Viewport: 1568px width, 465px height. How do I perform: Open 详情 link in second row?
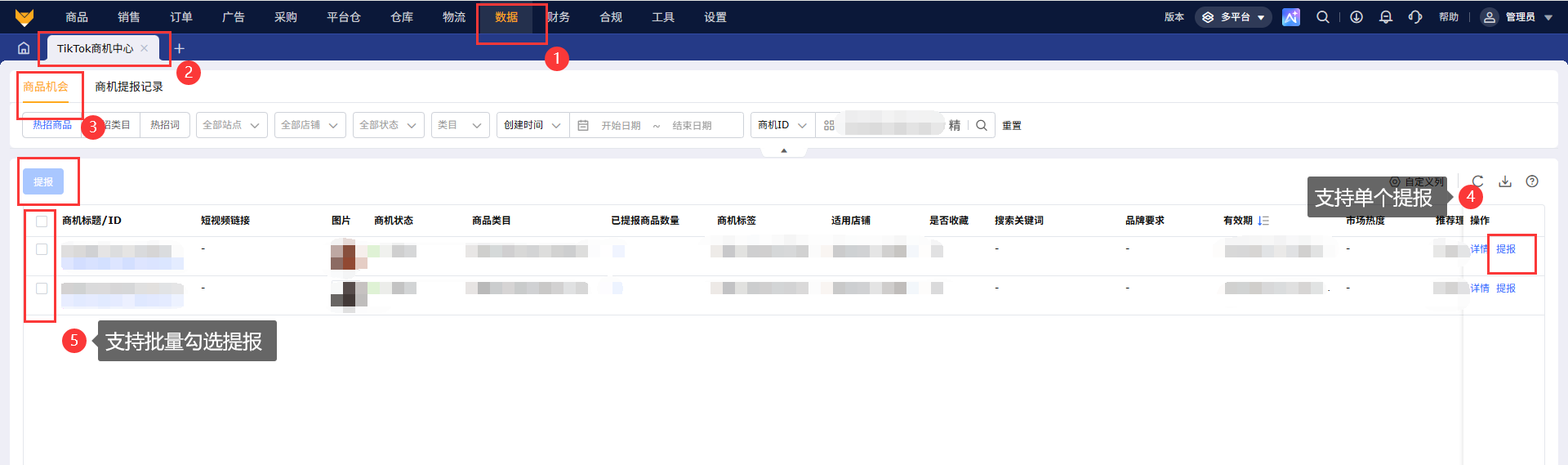pyautogui.click(x=1480, y=288)
